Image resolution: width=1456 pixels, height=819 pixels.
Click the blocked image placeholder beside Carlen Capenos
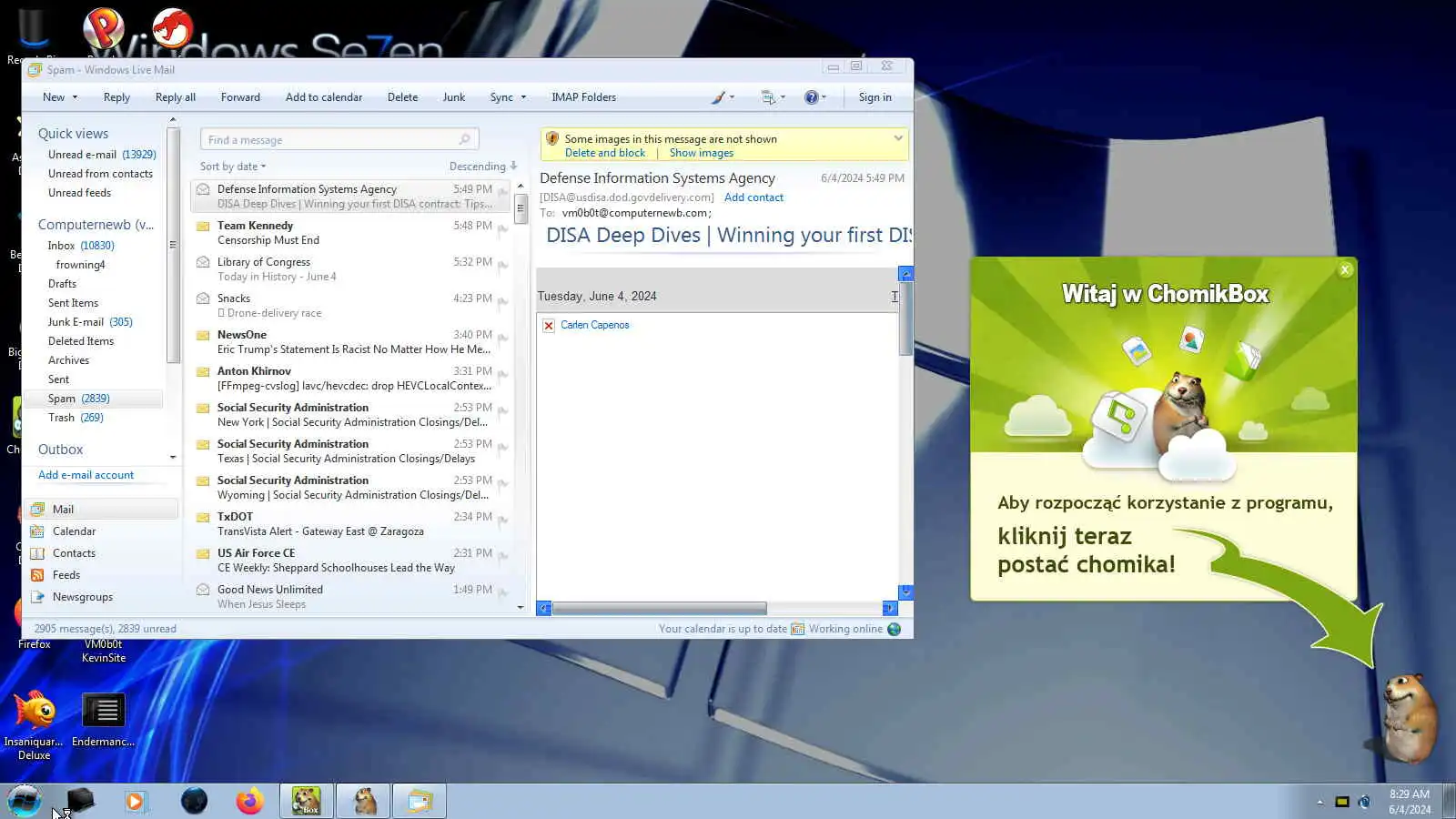pyautogui.click(x=549, y=325)
